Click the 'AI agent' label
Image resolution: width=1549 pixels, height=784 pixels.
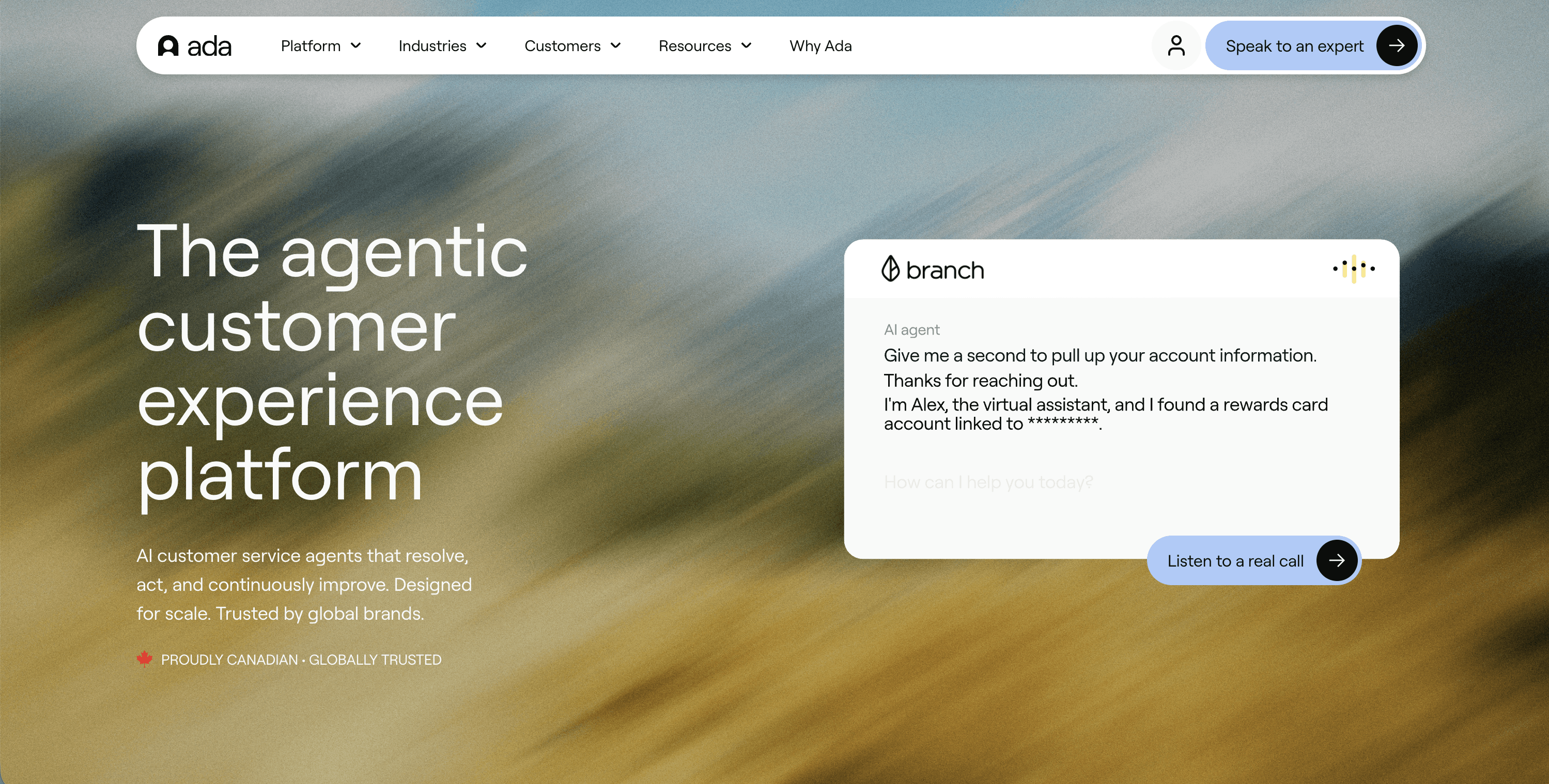pyautogui.click(x=911, y=330)
